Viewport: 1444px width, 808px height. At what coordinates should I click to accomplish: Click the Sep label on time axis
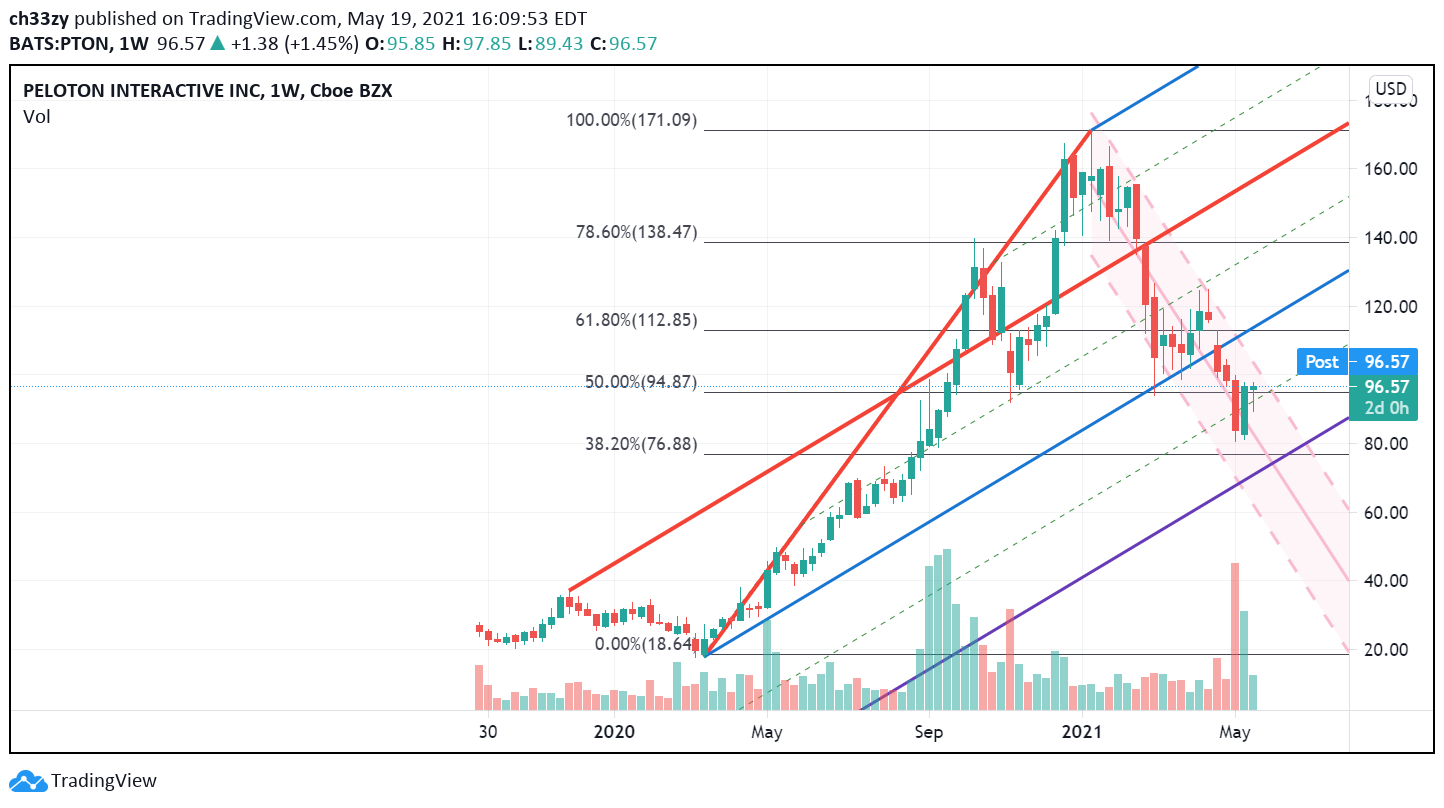929,731
